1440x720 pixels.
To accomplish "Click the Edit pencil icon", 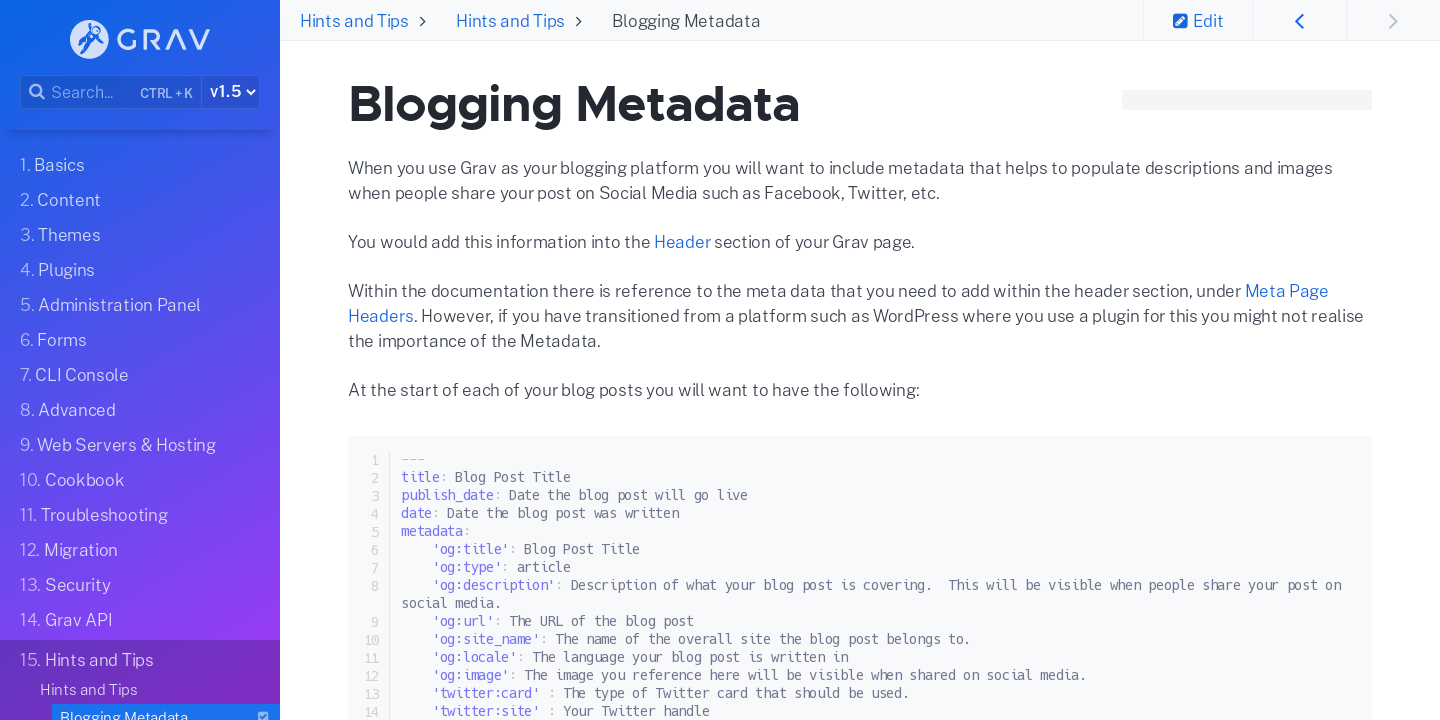I will tap(1180, 21).
